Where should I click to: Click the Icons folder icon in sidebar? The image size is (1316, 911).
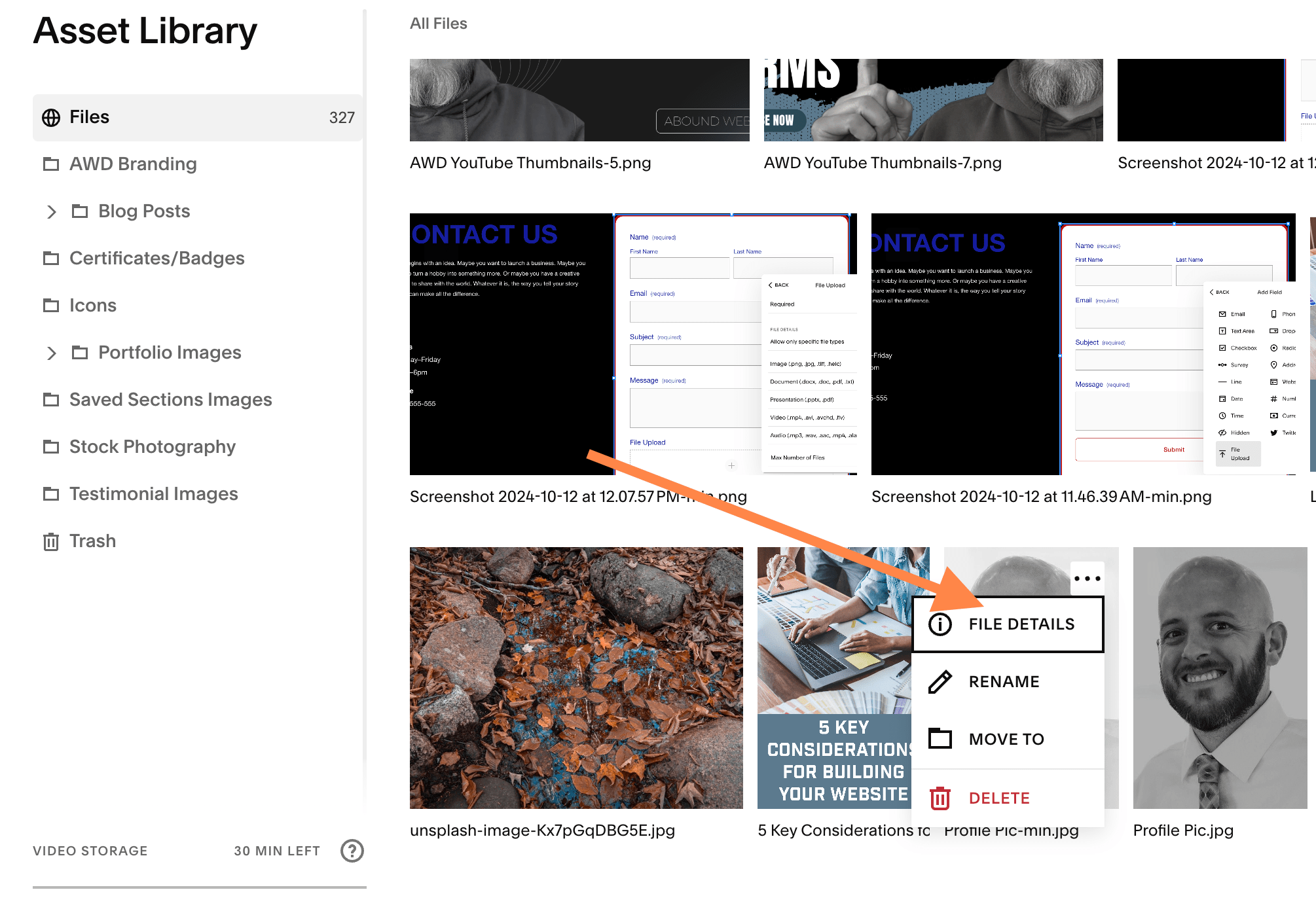point(51,306)
